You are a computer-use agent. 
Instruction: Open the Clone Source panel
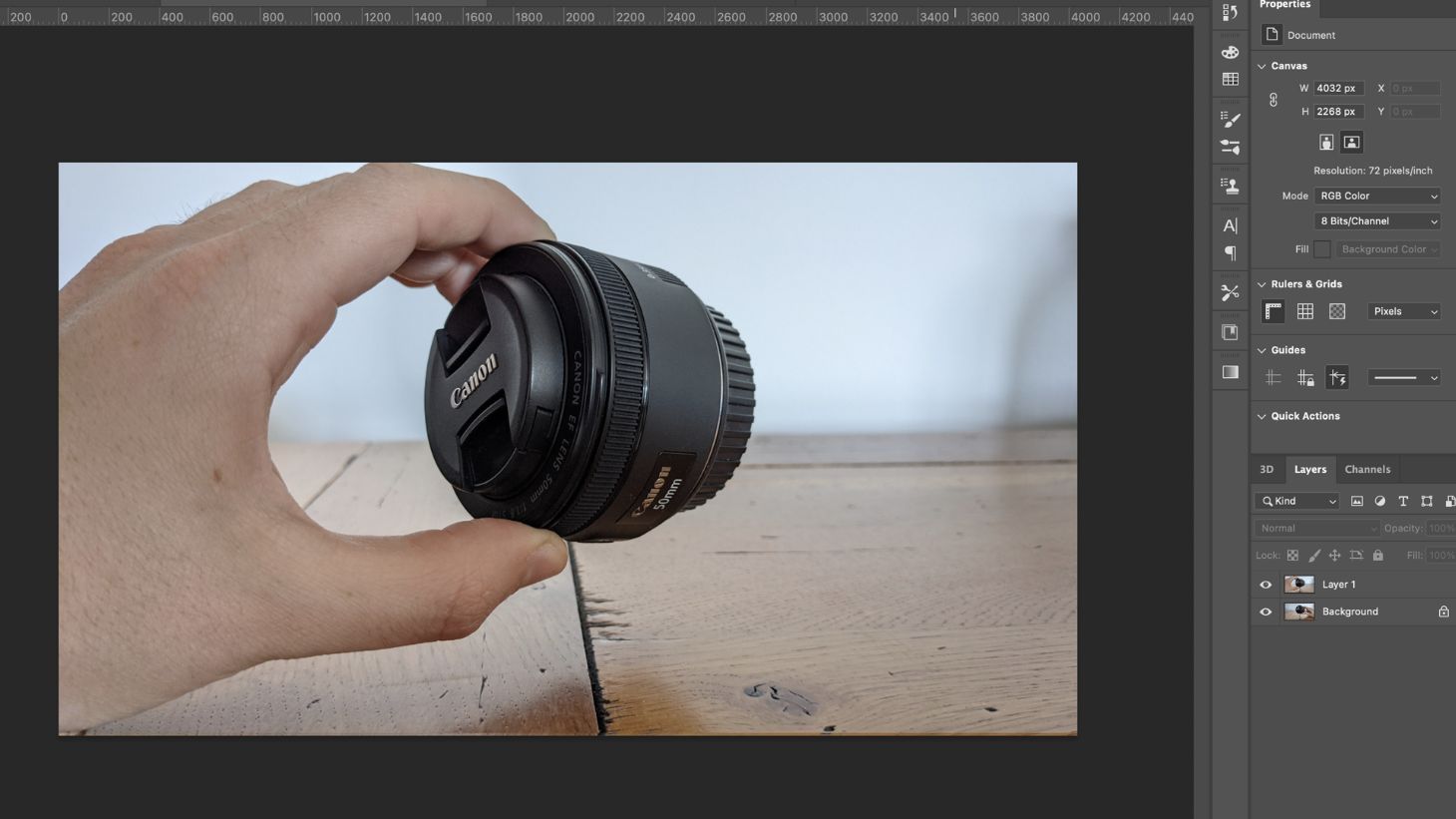pyautogui.click(x=1230, y=184)
